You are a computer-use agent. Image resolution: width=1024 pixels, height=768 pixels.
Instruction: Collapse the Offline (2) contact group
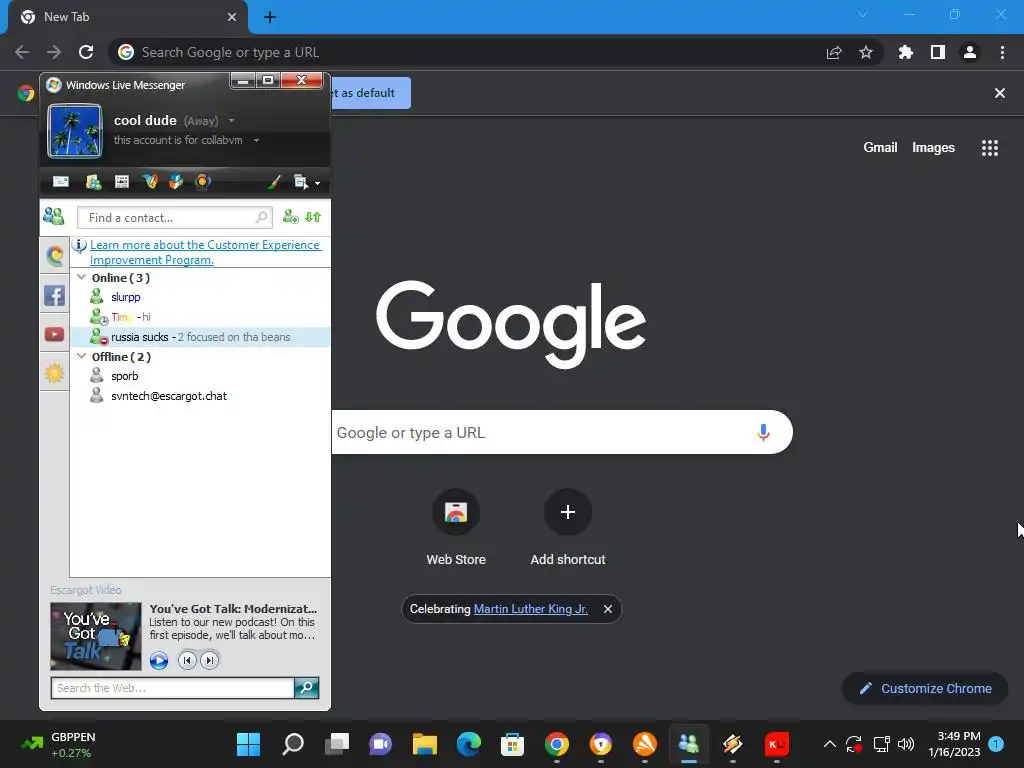pyautogui.click(x=82, y=356)
